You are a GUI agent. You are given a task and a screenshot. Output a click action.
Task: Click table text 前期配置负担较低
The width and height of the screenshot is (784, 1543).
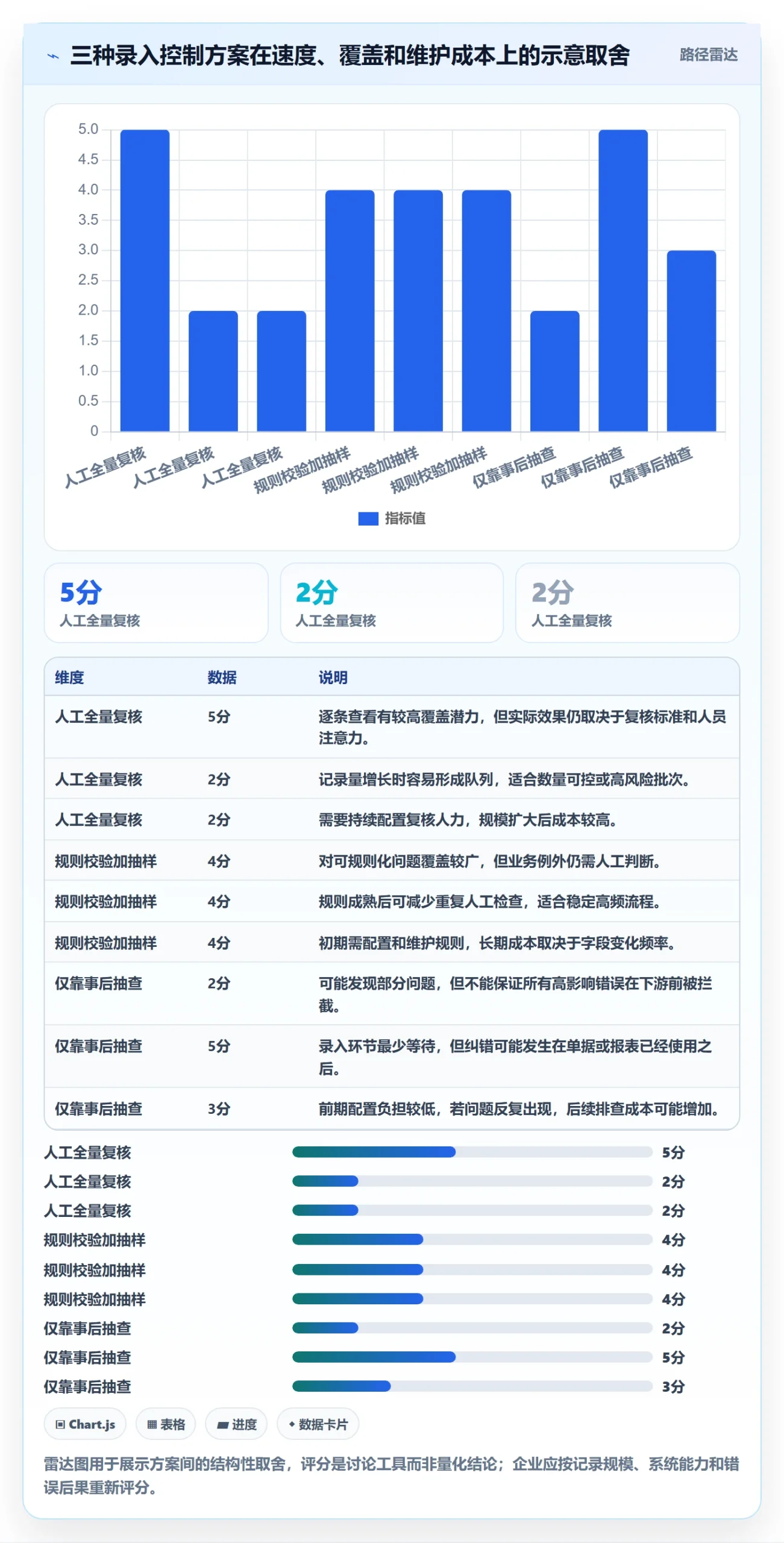377,1108
